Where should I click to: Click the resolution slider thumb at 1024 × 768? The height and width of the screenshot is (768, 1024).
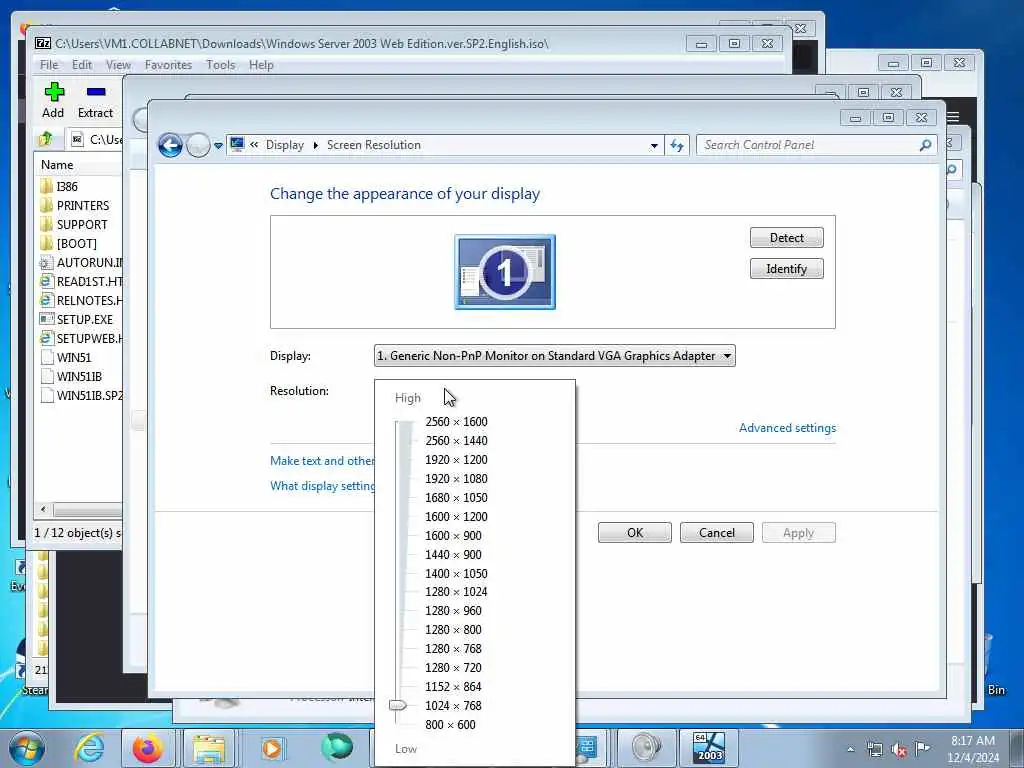pos(398,705)
